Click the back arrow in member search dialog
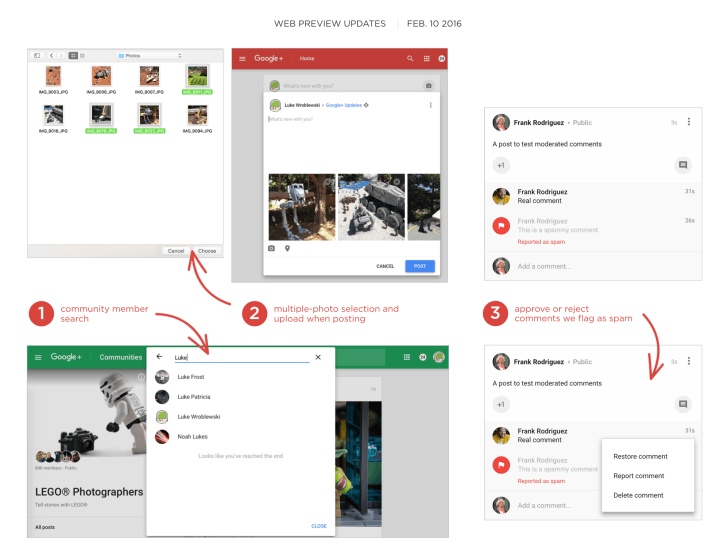 click(x=160, y=356)
